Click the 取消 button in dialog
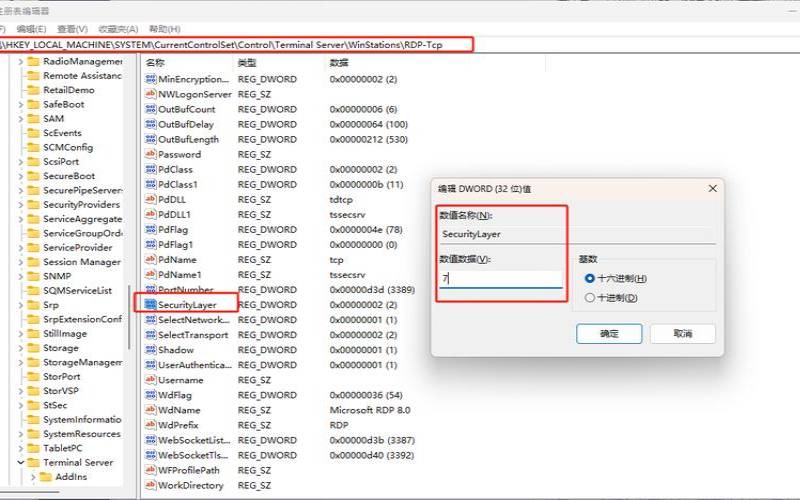The image size is (800, 500). [x=682, y=333]
